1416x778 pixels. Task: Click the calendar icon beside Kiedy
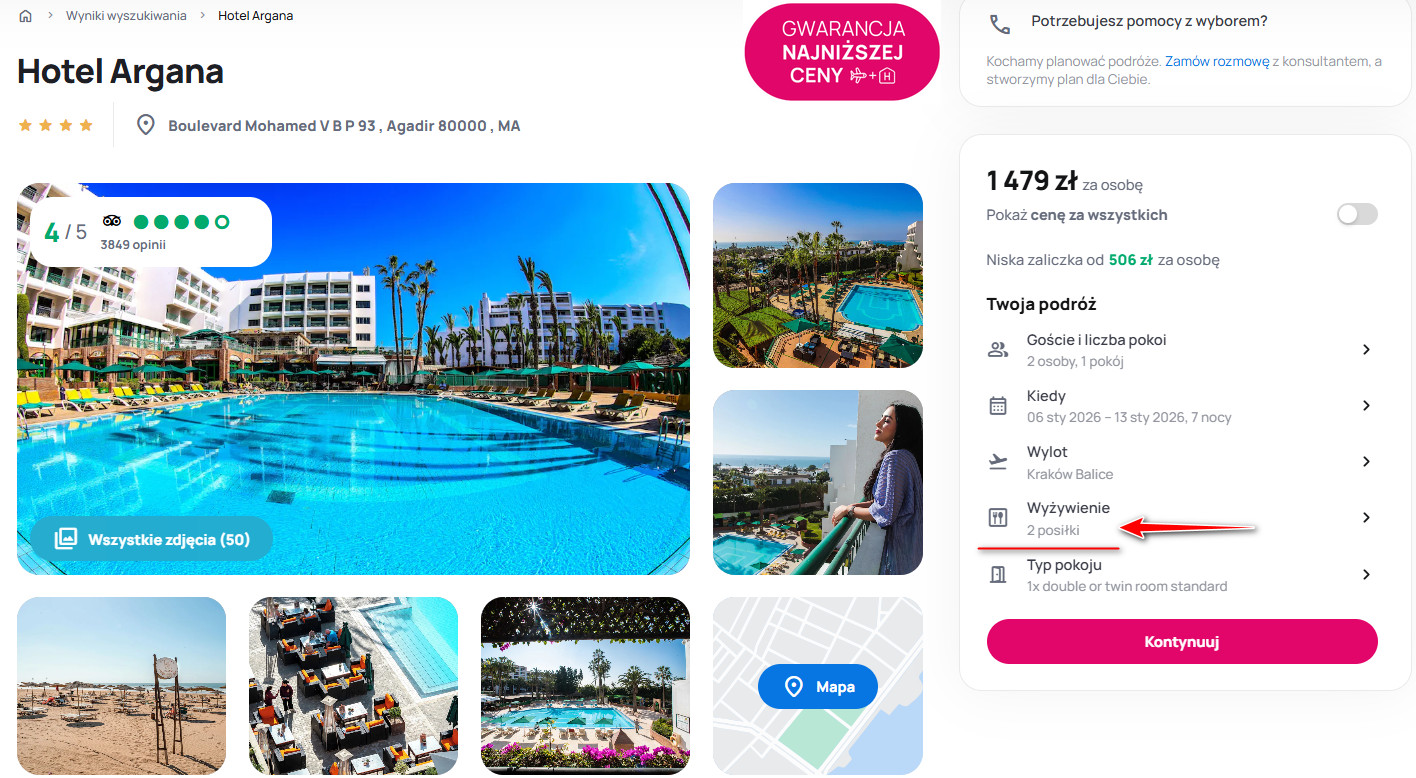click(x=998, y=405)
